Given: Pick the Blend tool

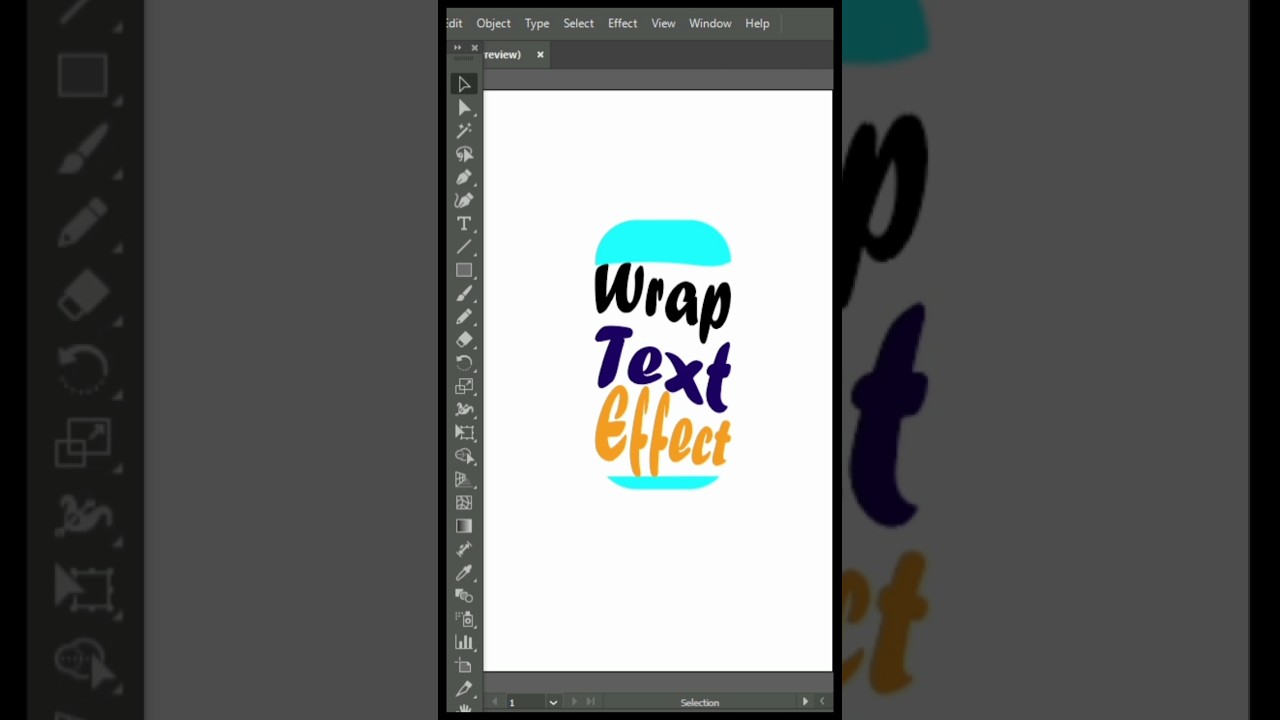Looking at the screenshot, I should click(464, 595).
